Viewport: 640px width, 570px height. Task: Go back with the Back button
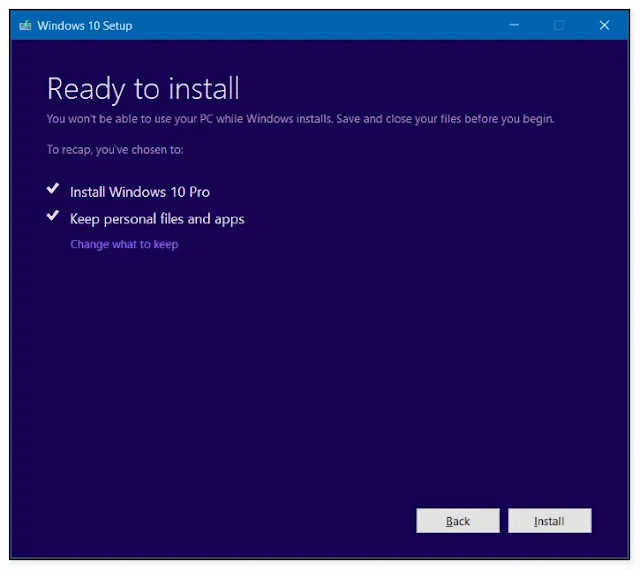[458, 521]
